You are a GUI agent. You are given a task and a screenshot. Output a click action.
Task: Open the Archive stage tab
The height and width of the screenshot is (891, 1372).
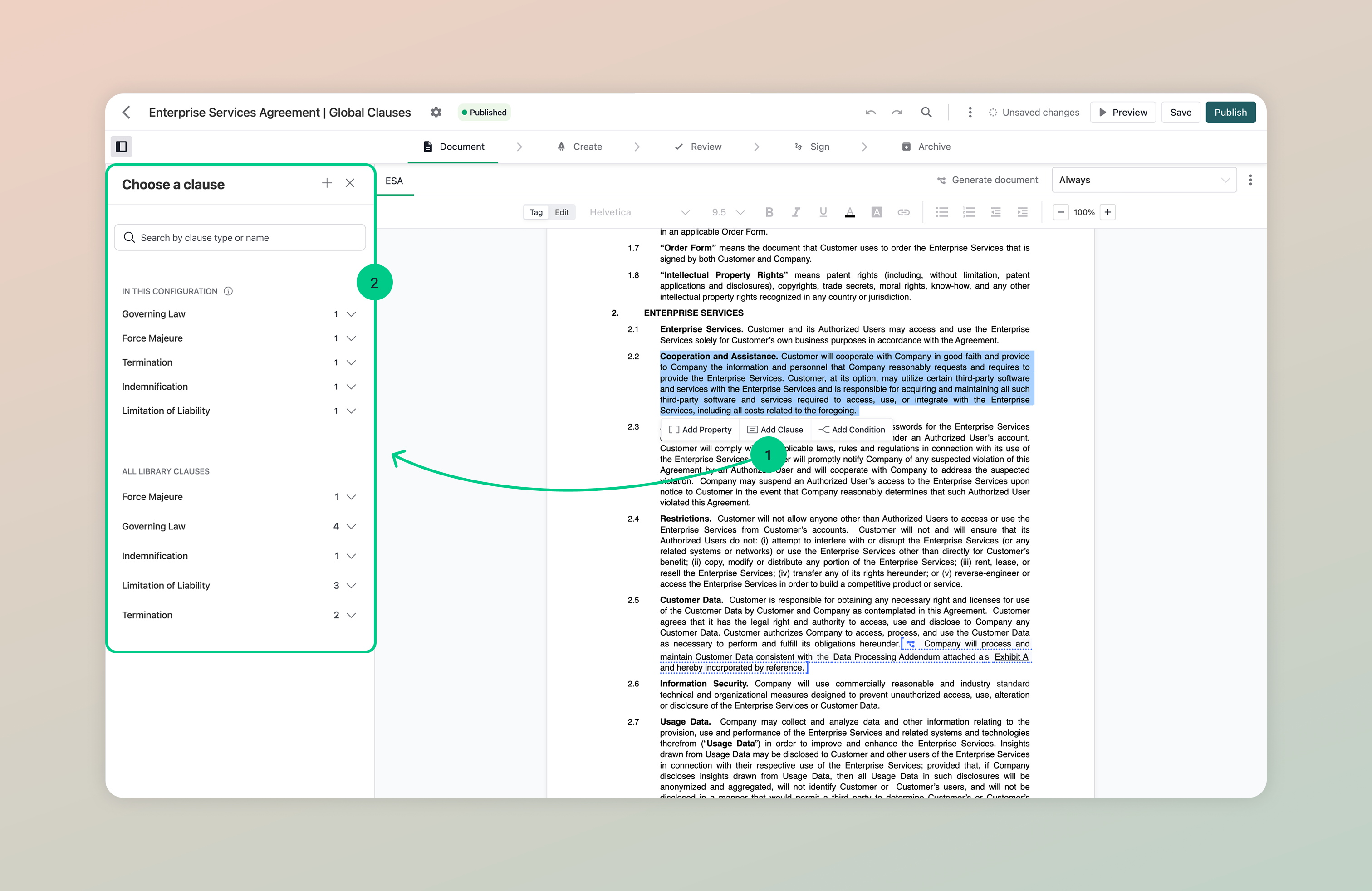coord(926,147)
